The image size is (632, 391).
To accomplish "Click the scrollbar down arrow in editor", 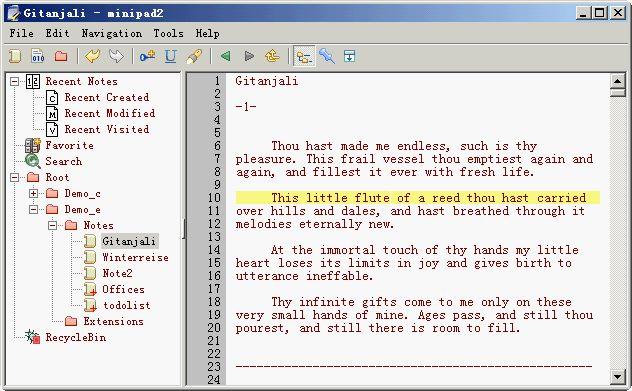I will (x=617, y=377).
